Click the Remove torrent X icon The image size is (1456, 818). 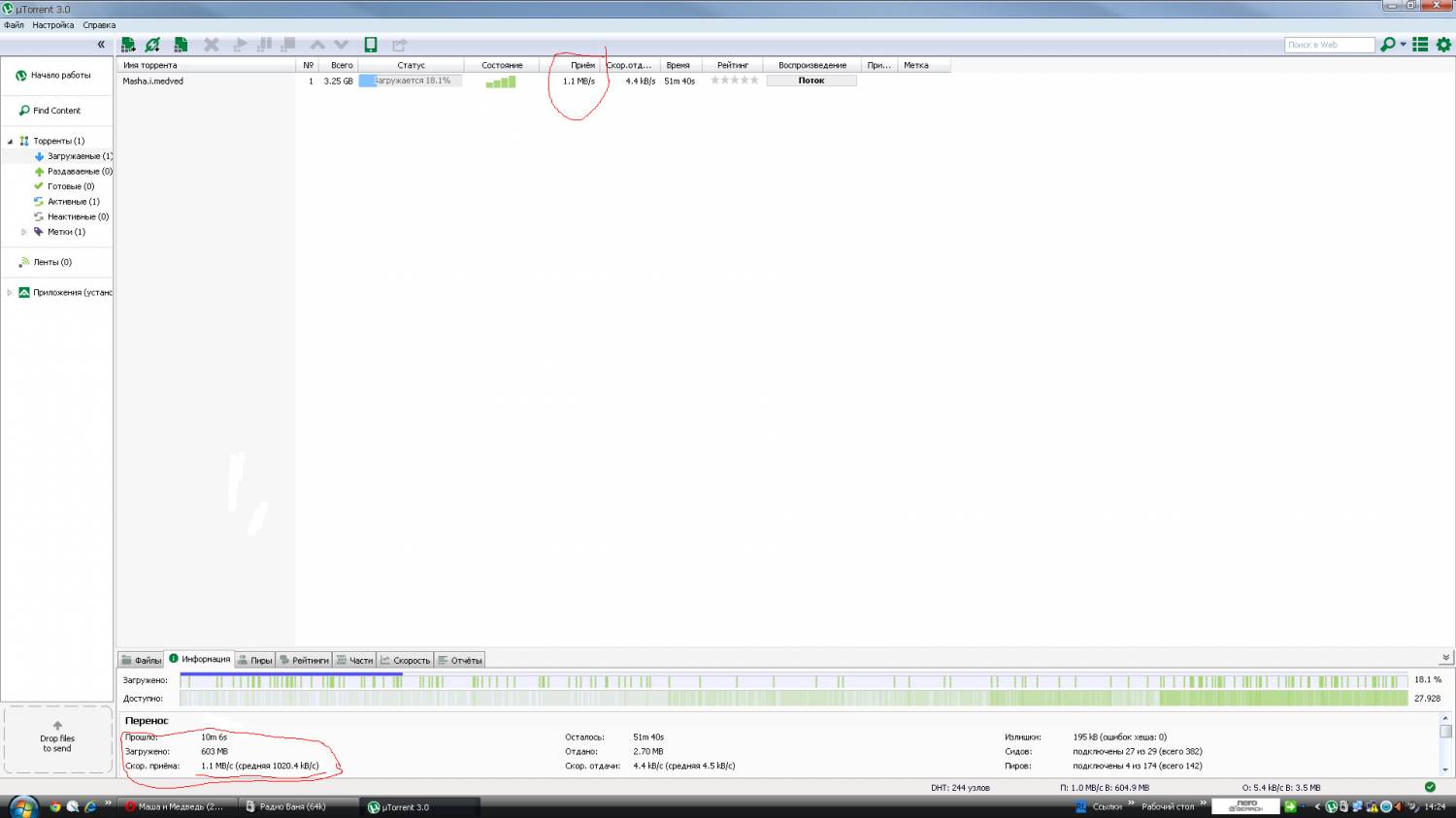(x=211, y=45)
